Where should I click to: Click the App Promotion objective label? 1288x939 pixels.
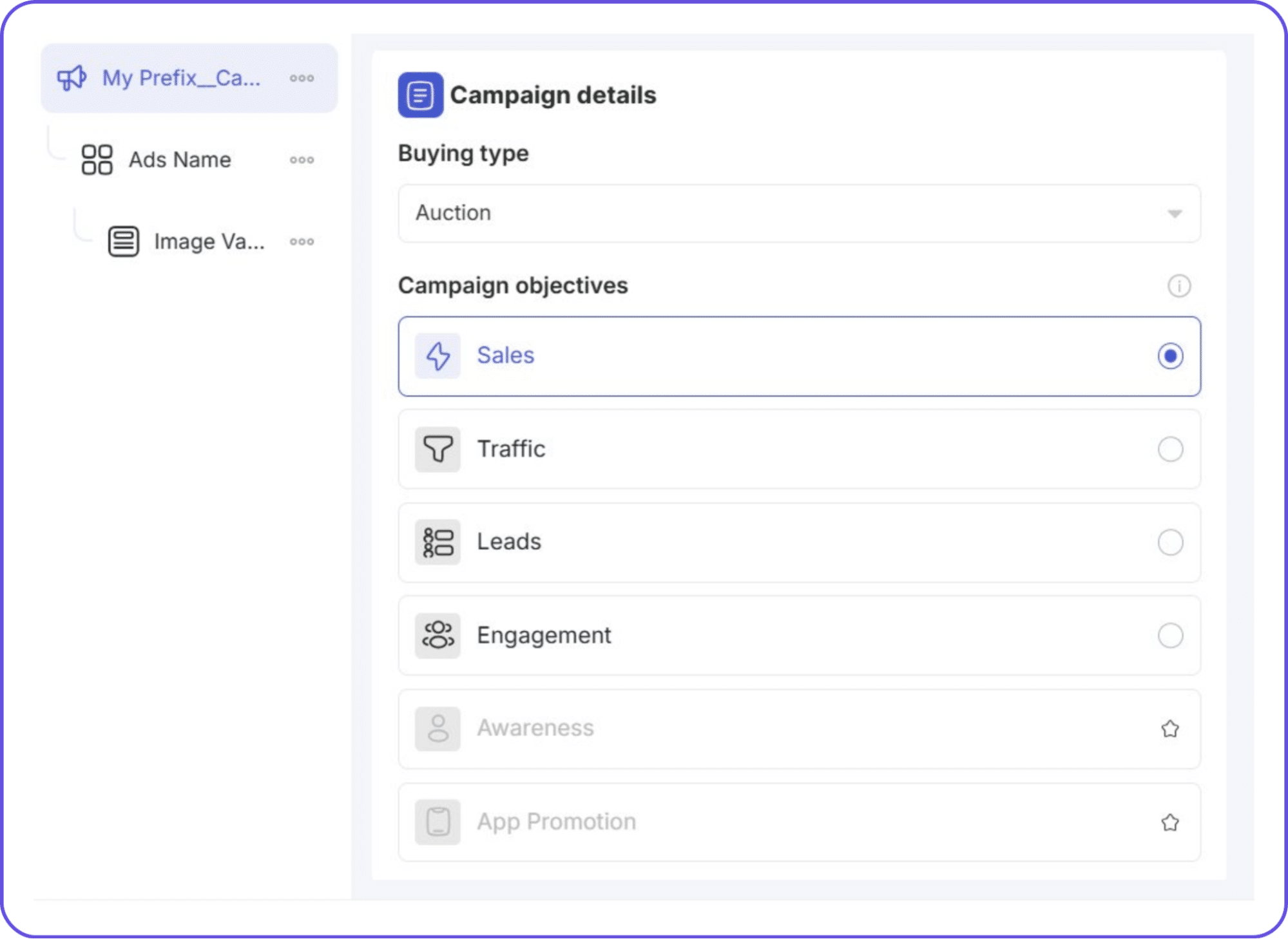tap(557, 822)
